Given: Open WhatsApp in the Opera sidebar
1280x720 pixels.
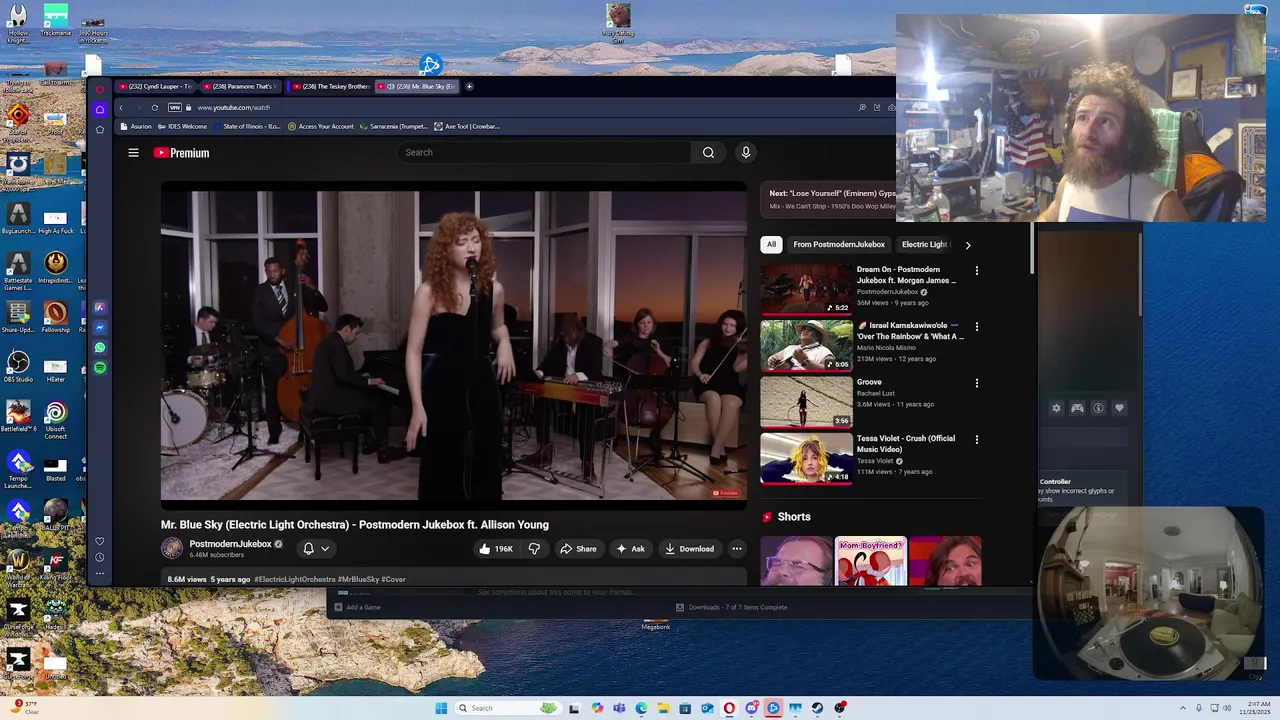Looking at the screenshot, I should coord(100,348).
